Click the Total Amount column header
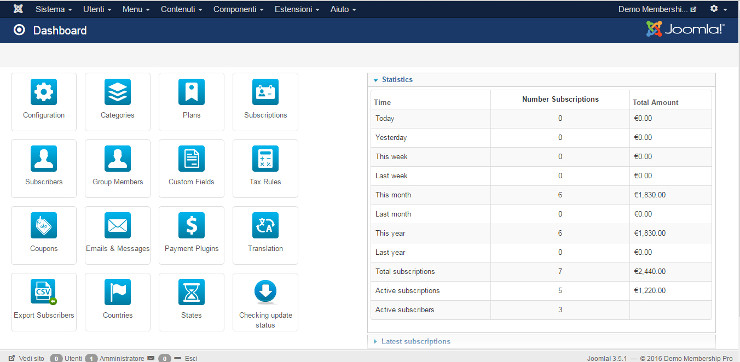This screenshot has width=740, height=362. (656, 102)
